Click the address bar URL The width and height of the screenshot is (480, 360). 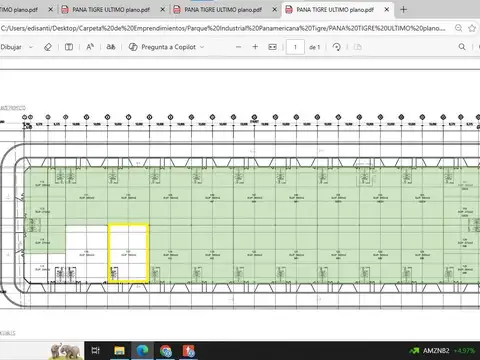223,28
